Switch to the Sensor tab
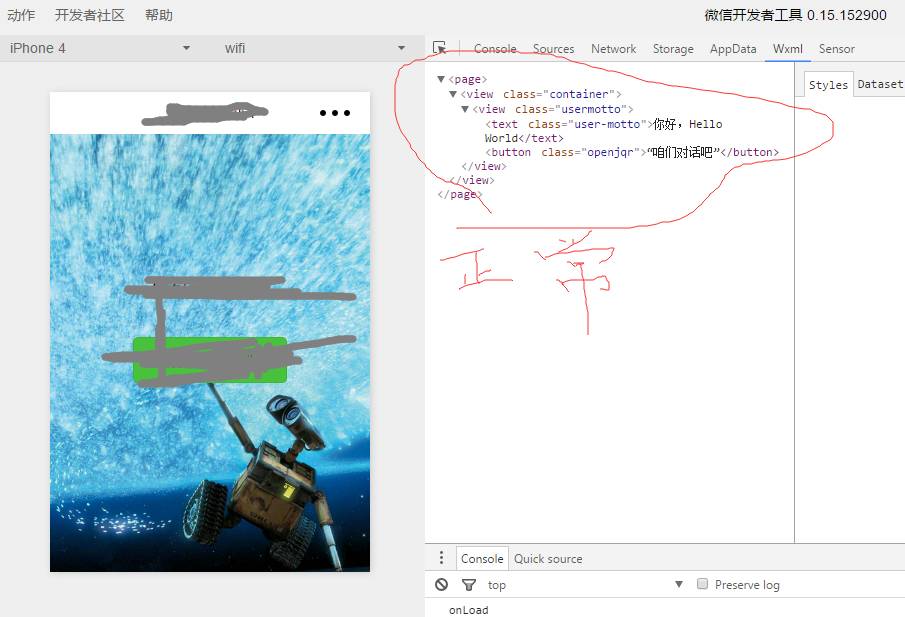905x617 pixels. tap(836, 49)
